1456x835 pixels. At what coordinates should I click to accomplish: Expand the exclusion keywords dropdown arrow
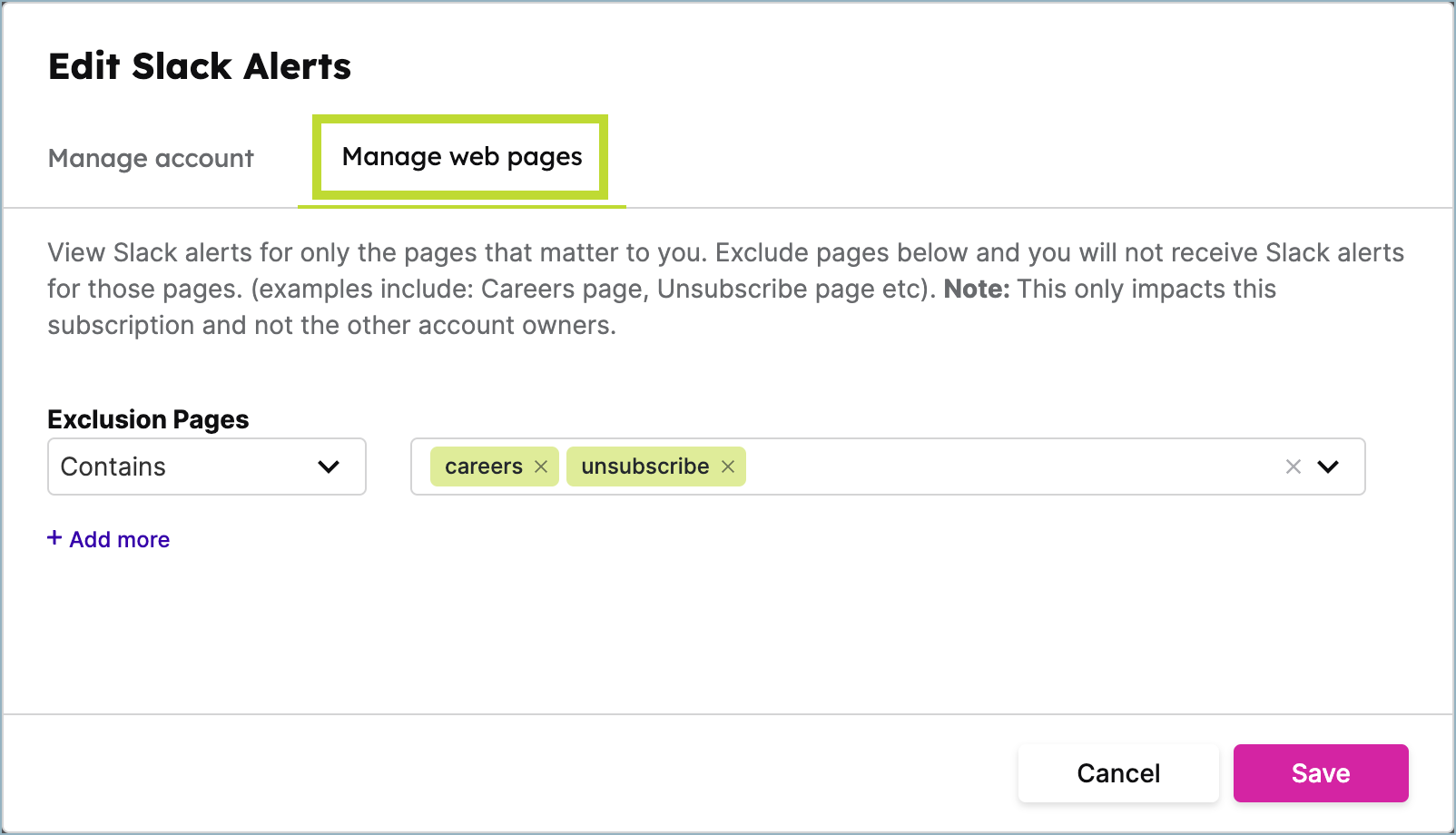1328,467
